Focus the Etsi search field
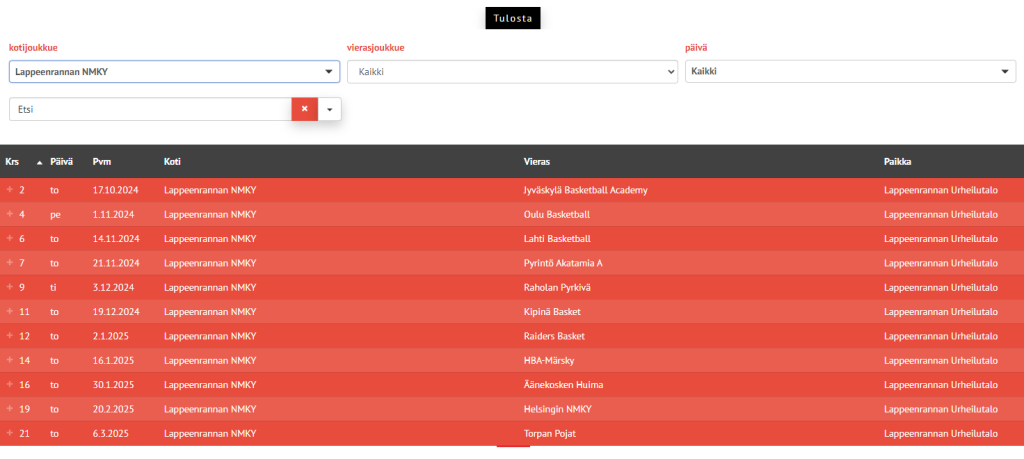The image size is (1024, 459). pyautogui.click(x=150, y=110)
